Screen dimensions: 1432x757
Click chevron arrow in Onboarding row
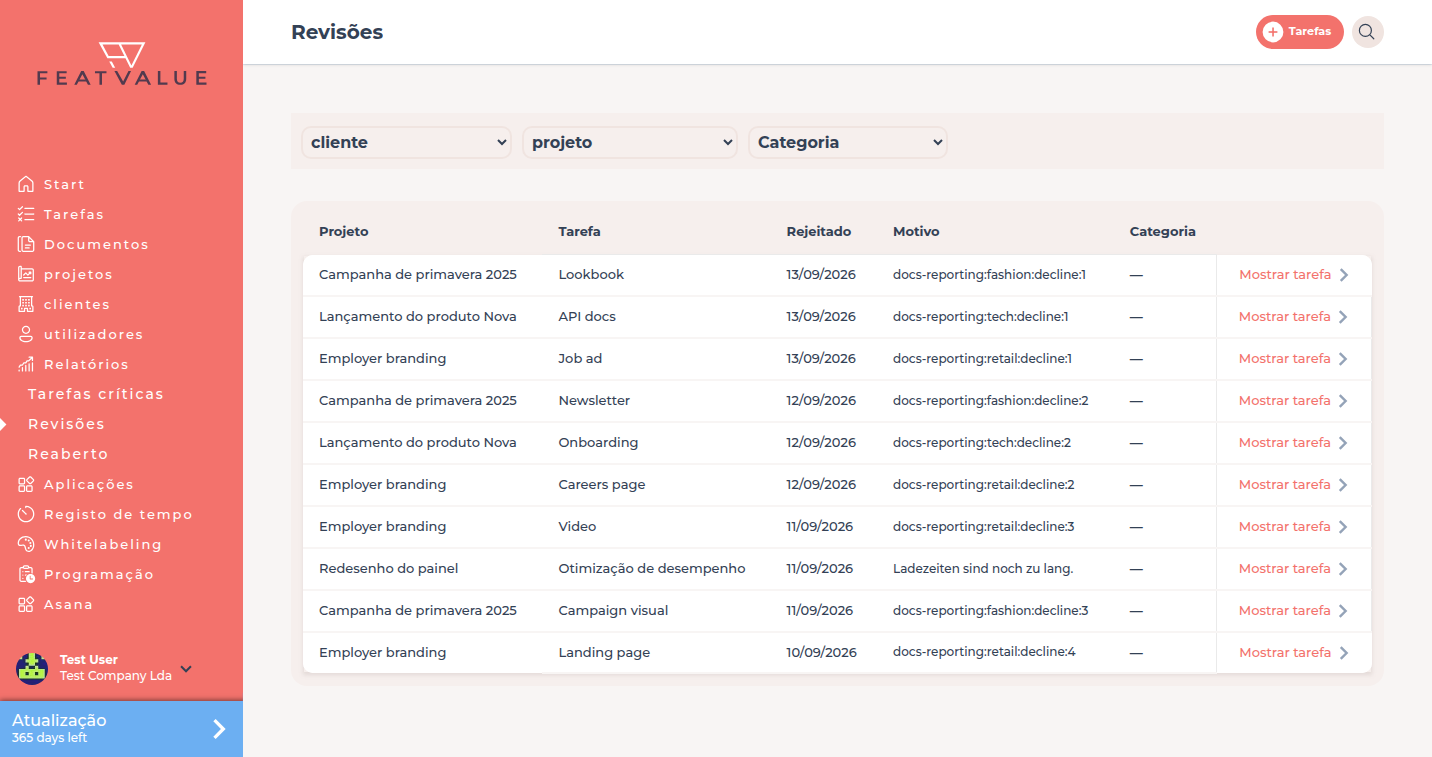click(x=1344, y=443)
